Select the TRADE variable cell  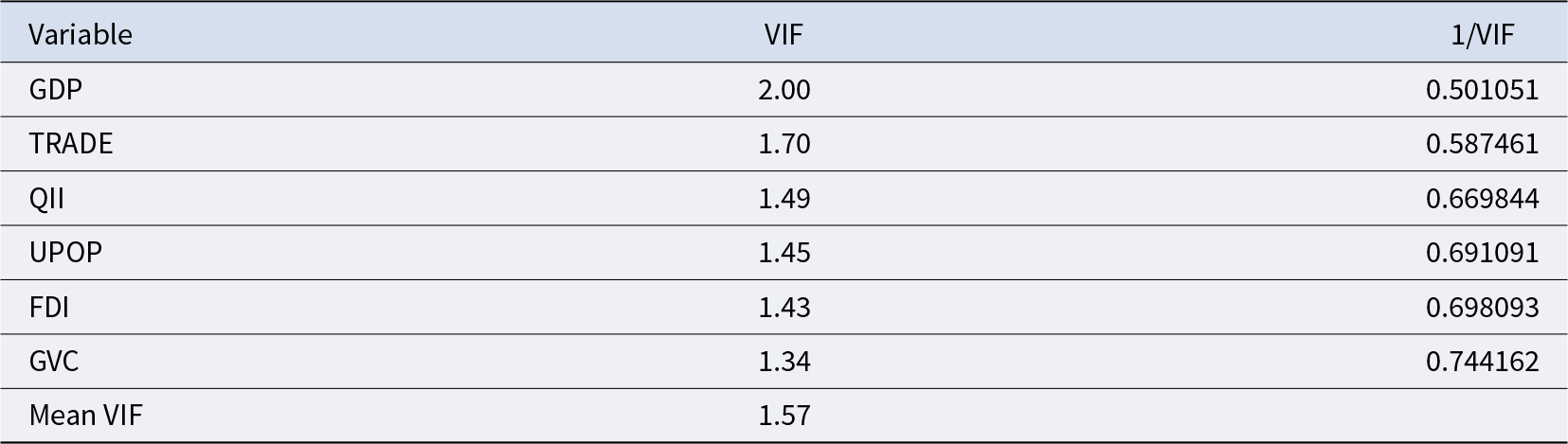[71, 144]
